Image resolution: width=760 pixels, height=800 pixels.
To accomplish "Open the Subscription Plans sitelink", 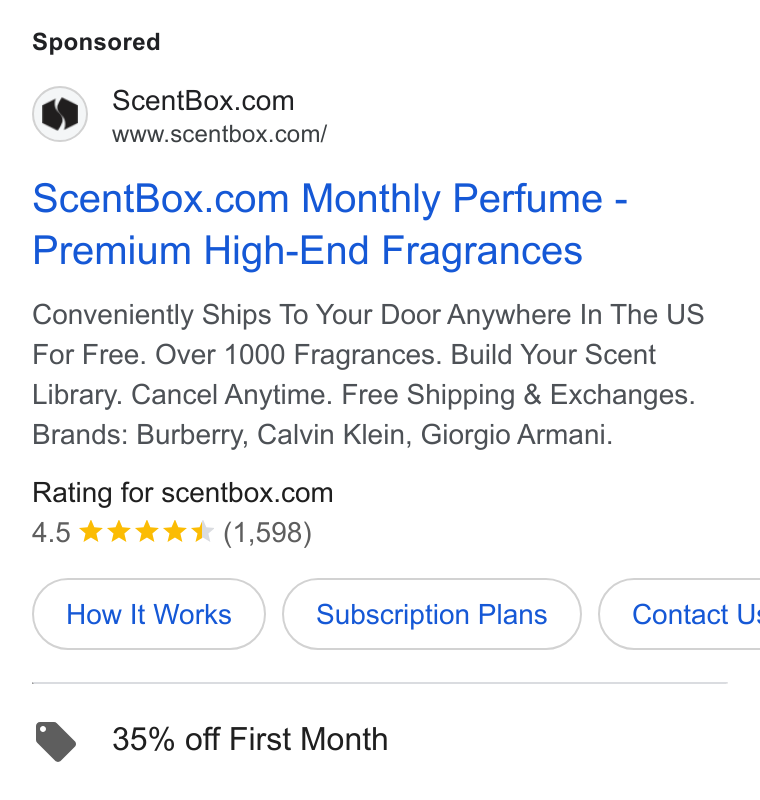I will pos(432,614).
